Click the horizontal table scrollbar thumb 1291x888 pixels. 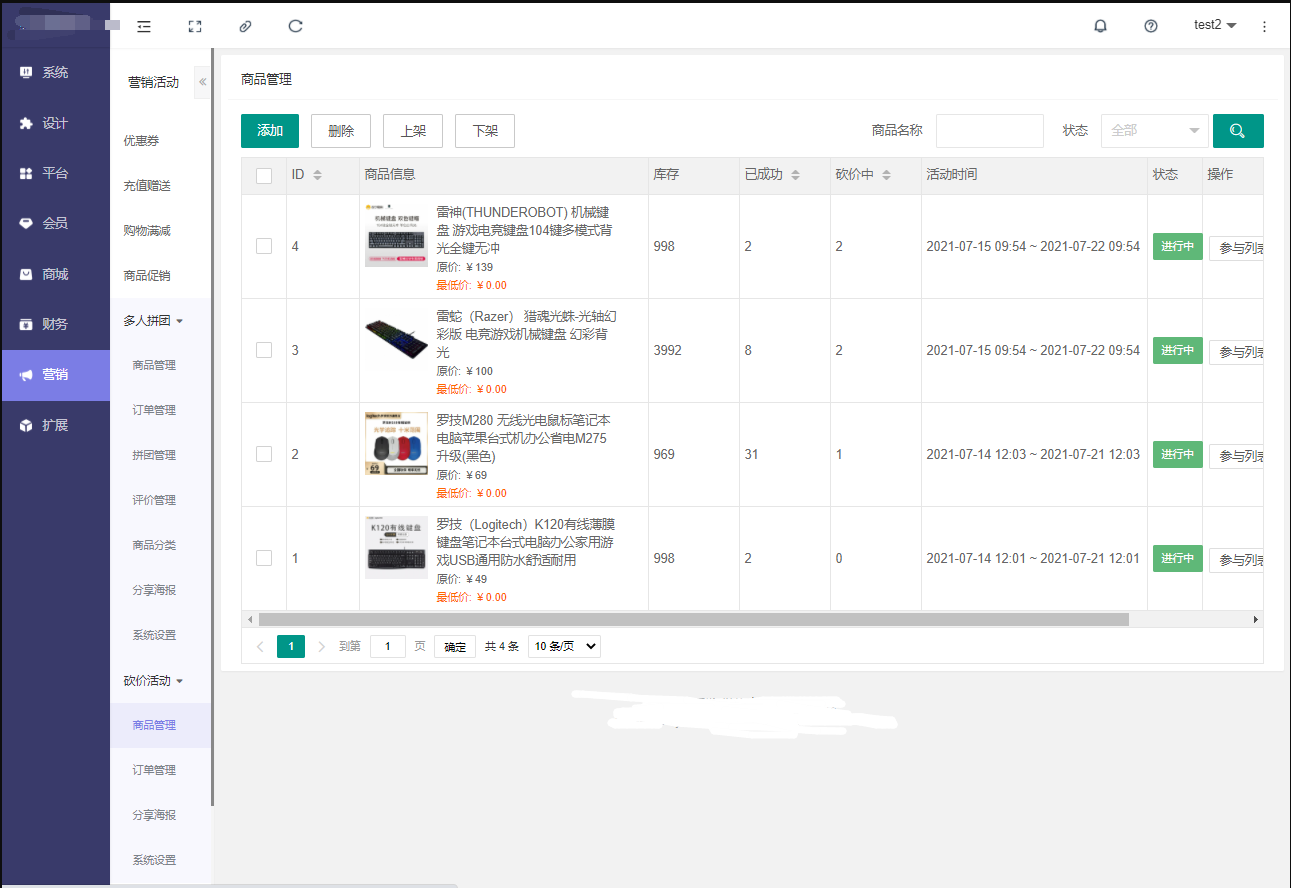click(x=693, y=620)
